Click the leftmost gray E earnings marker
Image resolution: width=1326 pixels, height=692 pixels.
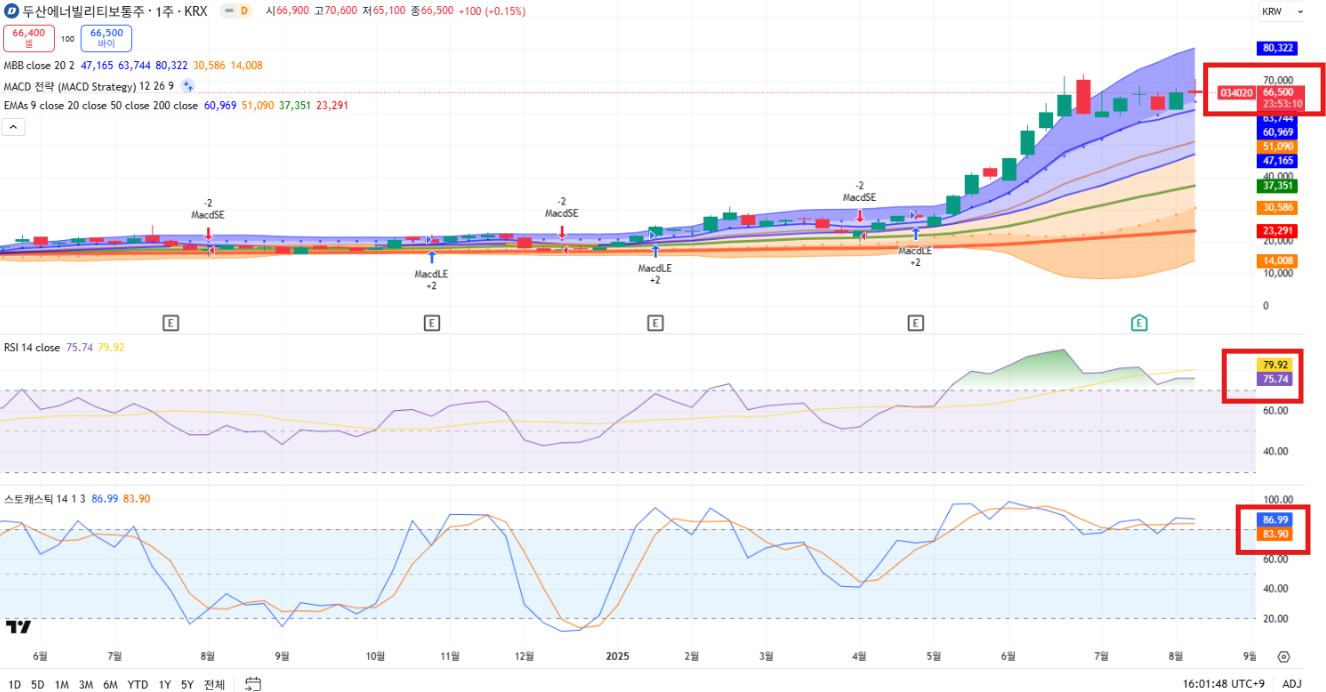click(171, 323)
